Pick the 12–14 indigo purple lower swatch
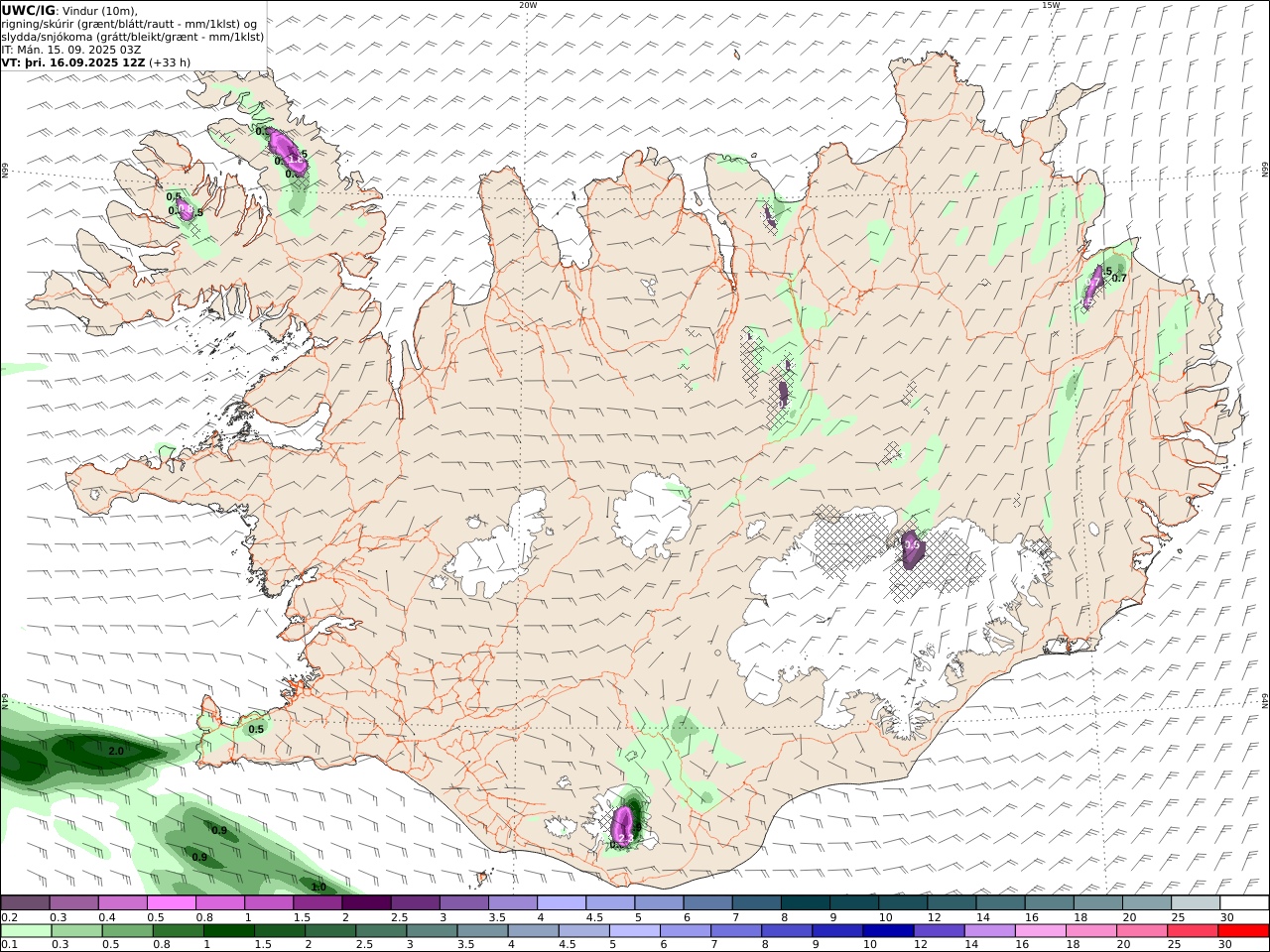 tap(939, 930)
